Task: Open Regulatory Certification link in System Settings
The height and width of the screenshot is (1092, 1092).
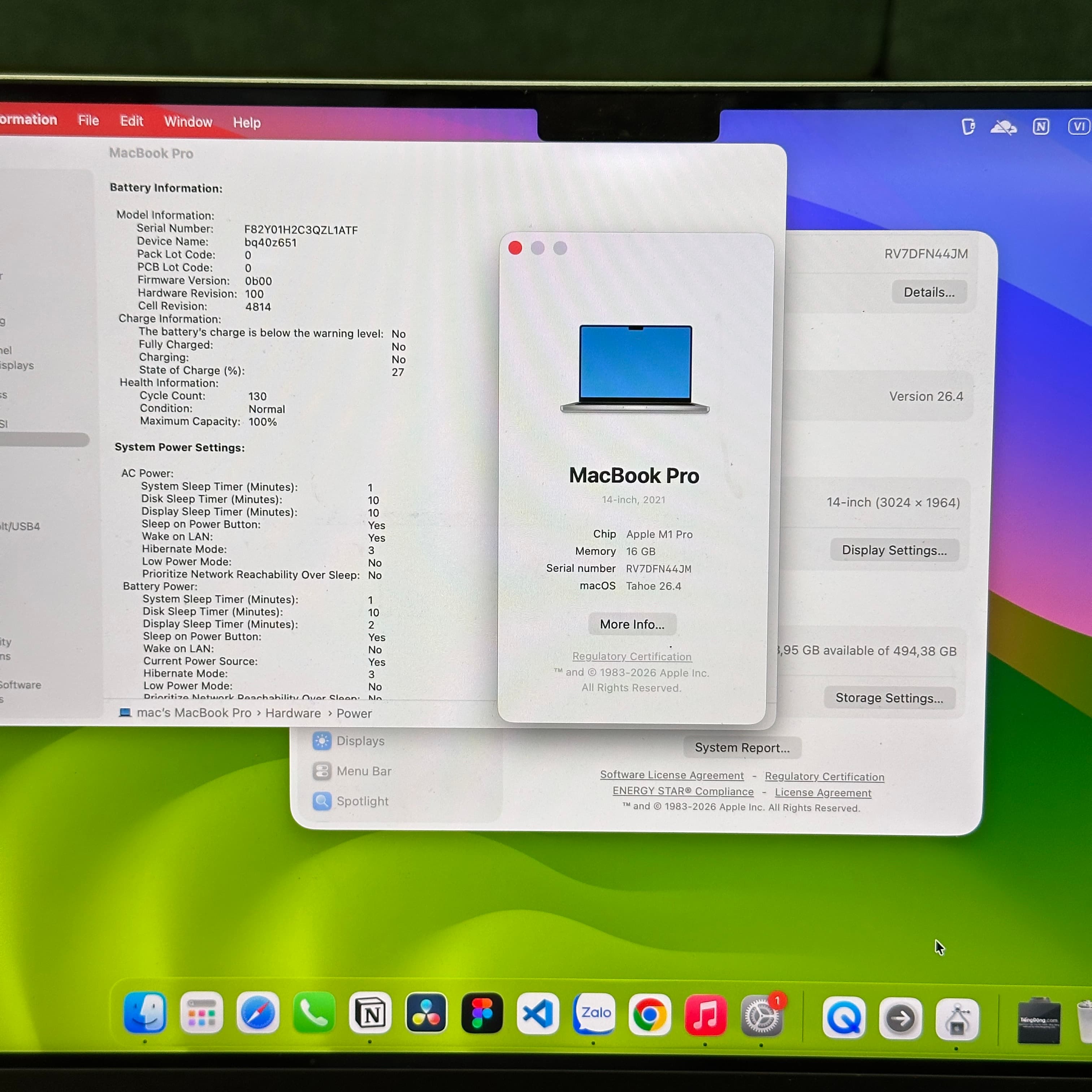Action: pyautogui.click(x=824, y=777)
